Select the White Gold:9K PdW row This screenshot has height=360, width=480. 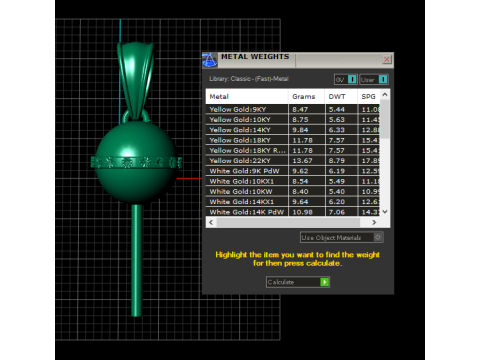(293, 171)
